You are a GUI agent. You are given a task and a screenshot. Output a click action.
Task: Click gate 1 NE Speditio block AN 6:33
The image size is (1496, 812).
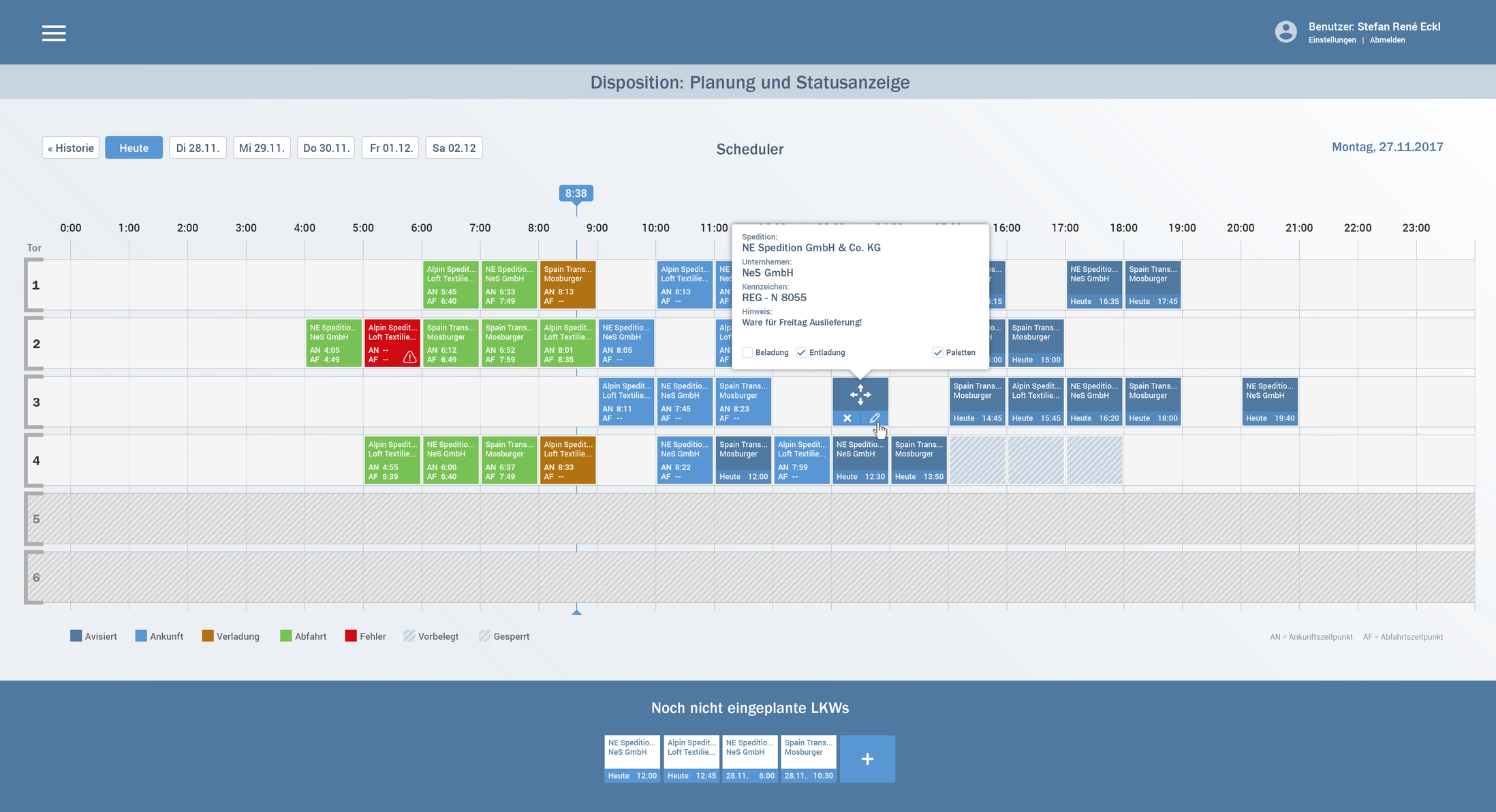pyautogui.click(x=510, y=285)
